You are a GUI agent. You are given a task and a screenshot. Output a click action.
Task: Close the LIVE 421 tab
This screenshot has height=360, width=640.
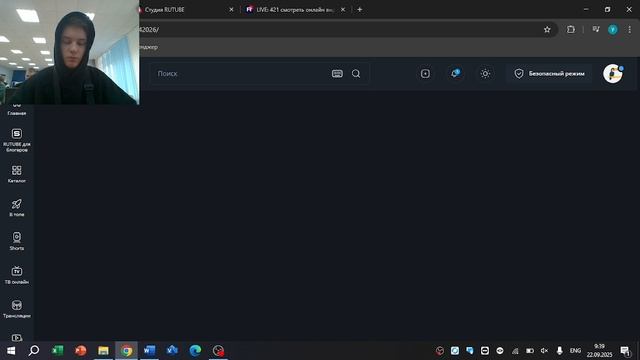(343, 9)
